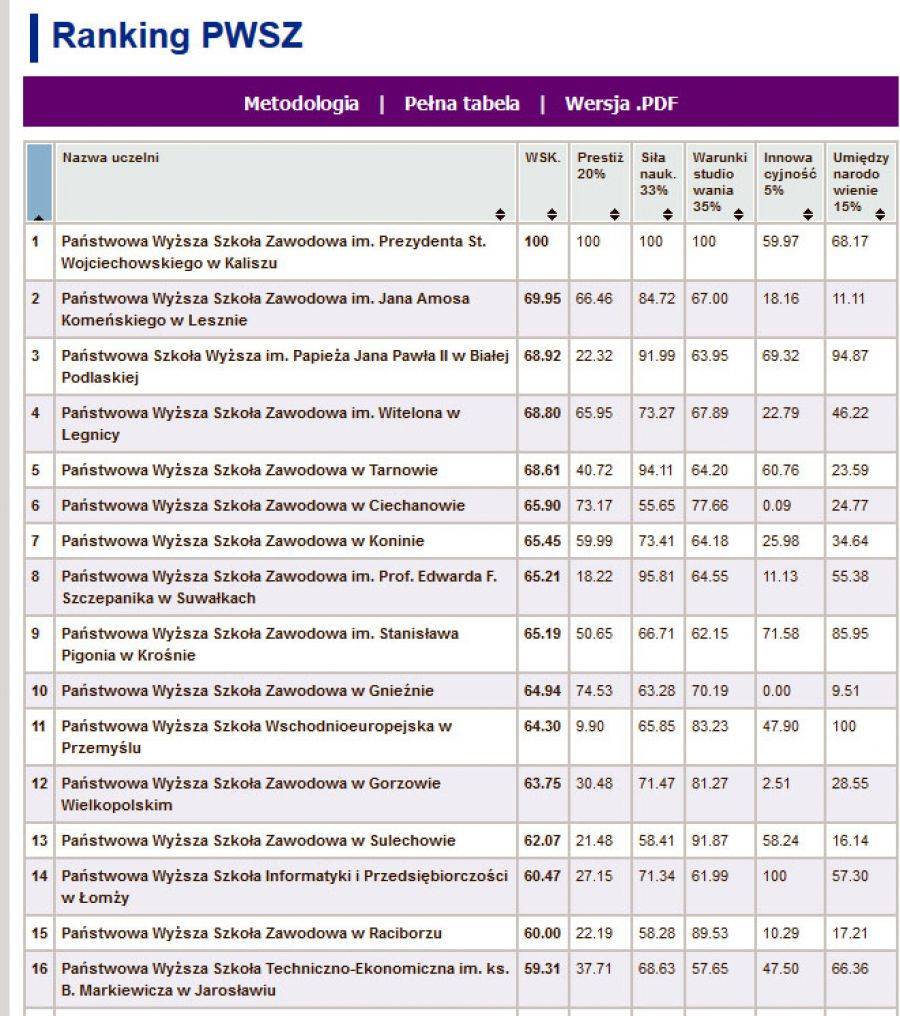Click Umiędzynarodowienie value 9.51
Screen dimensions: 900x1016
(x=846, y=691)
